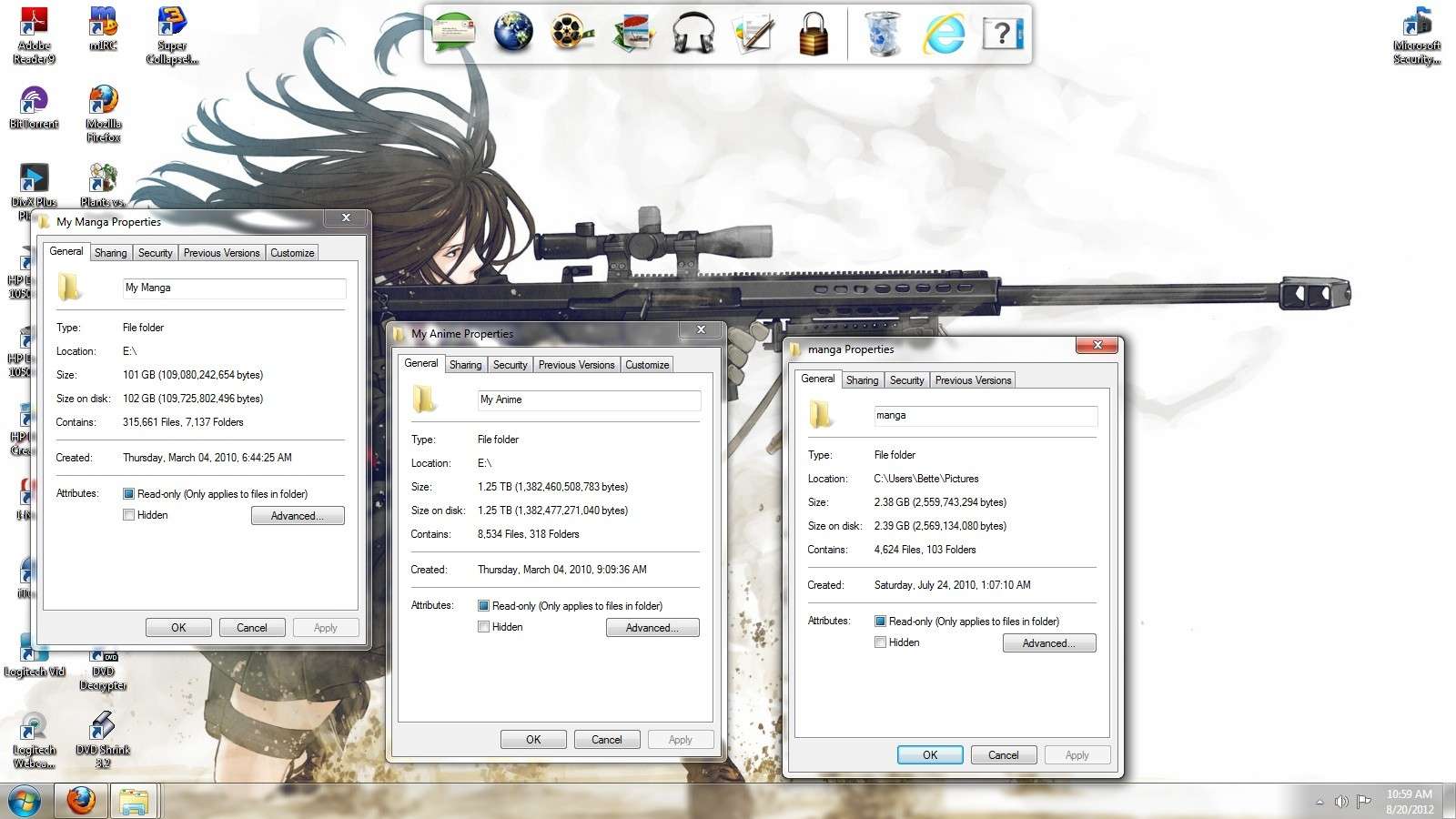Open the volume speaker tray icon

[x=1341, y=802]
